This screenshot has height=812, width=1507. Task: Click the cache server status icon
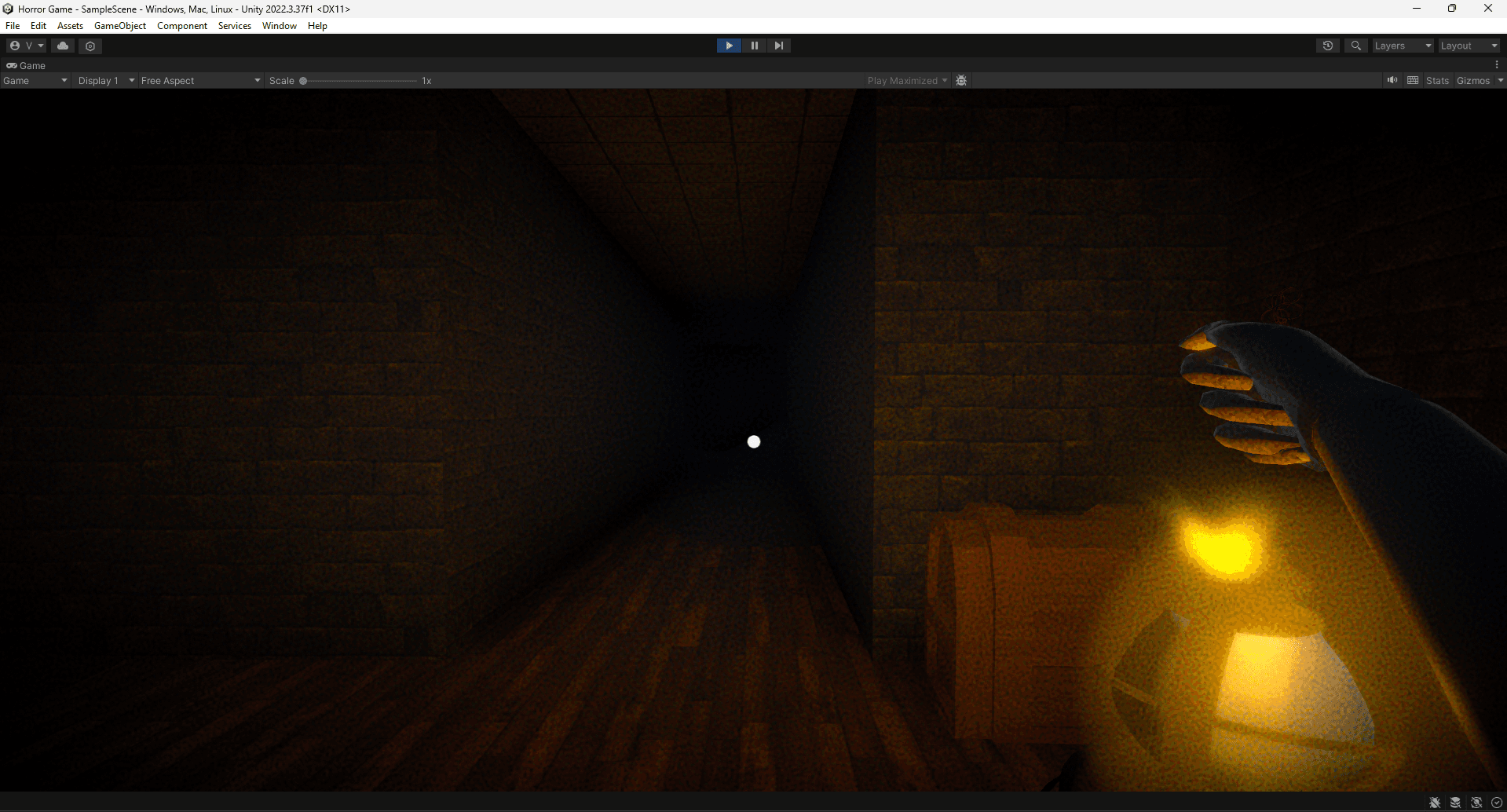tap(1455, 802)
